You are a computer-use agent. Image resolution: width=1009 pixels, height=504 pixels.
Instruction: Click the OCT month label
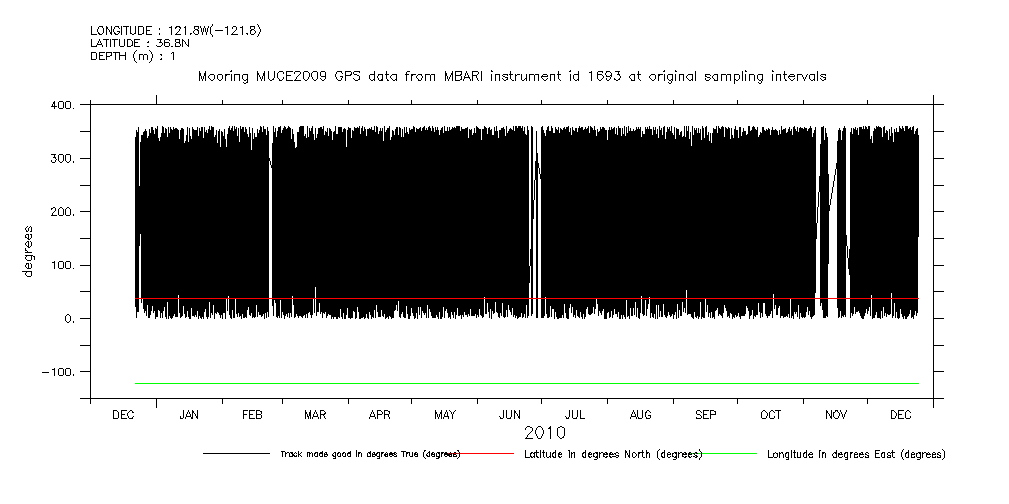coord(770,415)
